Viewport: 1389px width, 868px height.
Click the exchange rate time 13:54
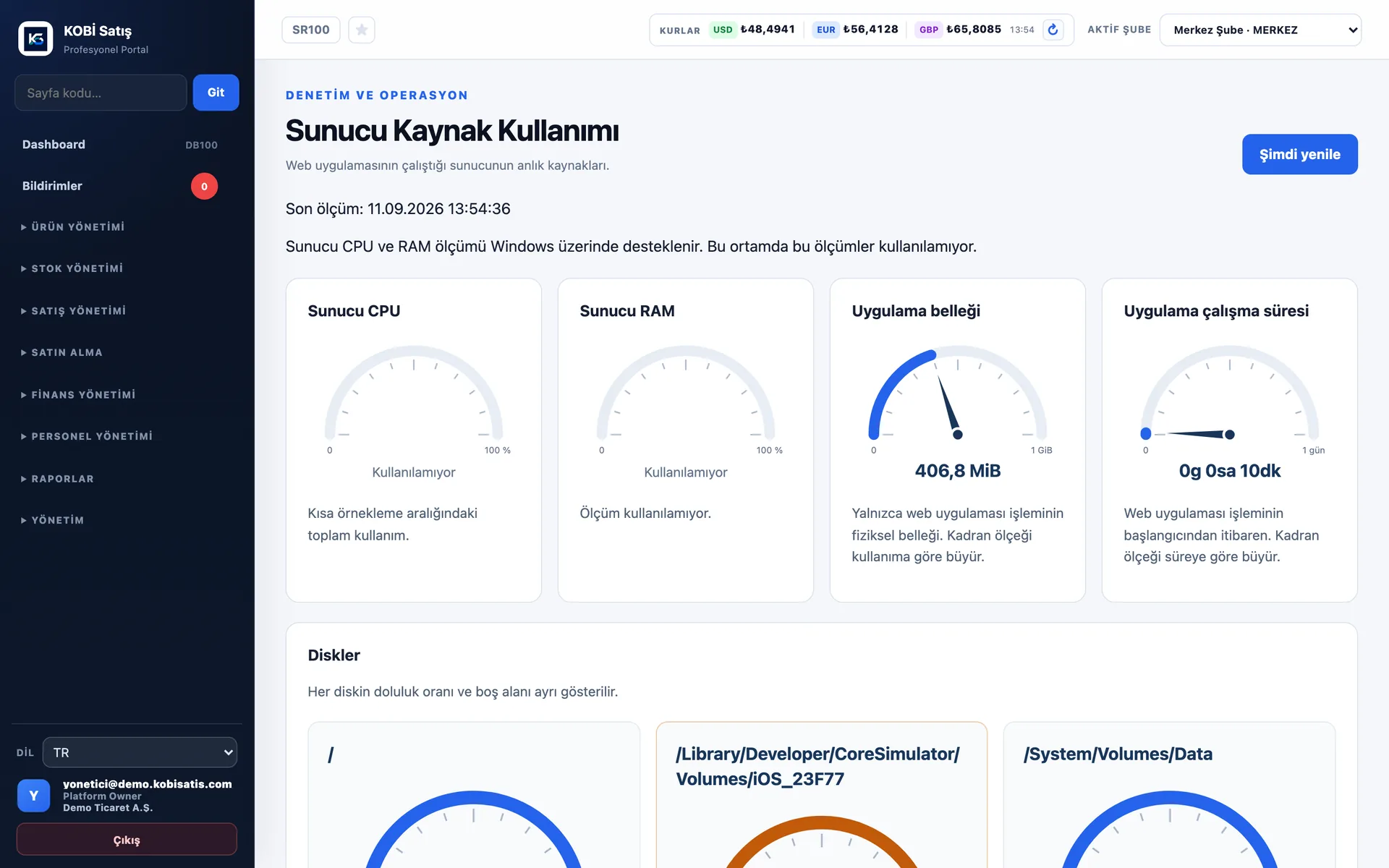click(x=1022, y=30)
